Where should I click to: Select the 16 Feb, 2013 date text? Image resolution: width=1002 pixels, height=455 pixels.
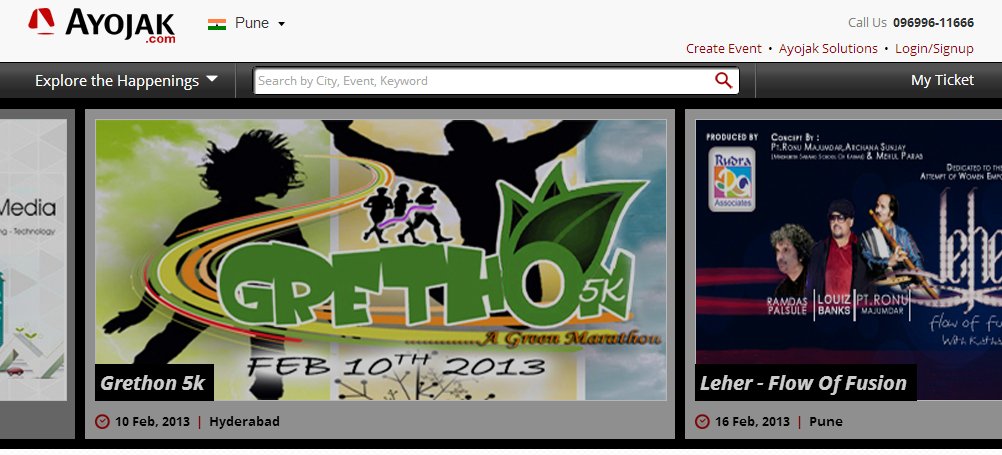[752, 422]
